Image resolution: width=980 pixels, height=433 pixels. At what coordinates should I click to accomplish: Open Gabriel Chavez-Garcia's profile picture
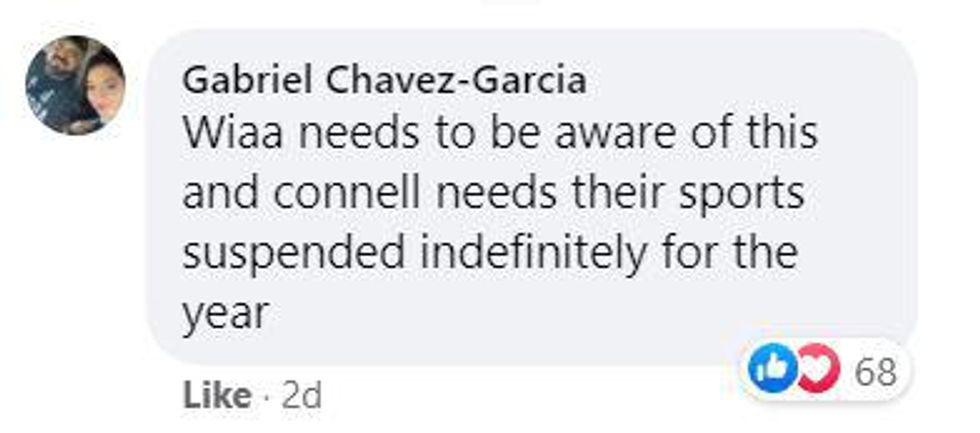tap(75, 85)
